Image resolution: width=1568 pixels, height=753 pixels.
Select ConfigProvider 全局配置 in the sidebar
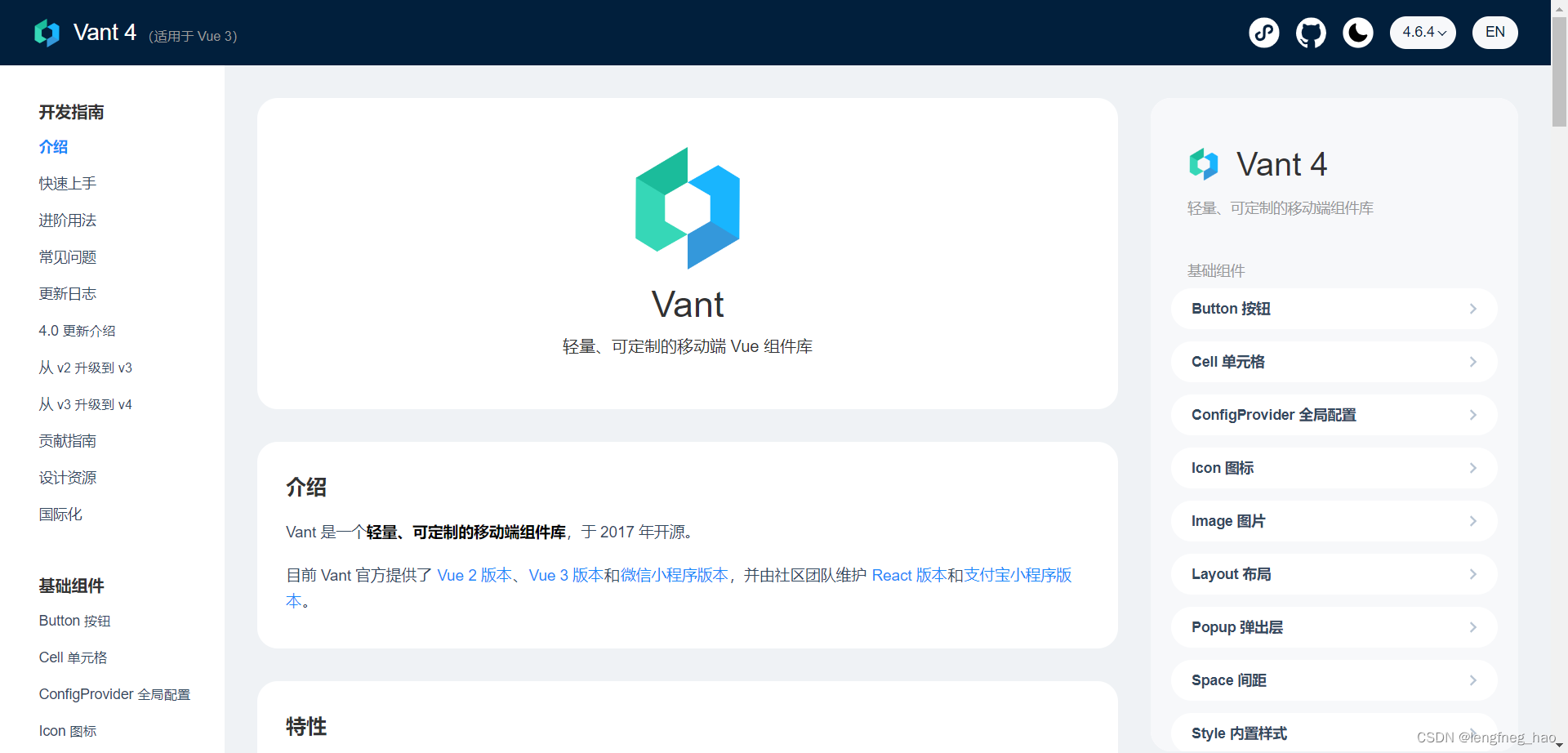click(114, 693)
